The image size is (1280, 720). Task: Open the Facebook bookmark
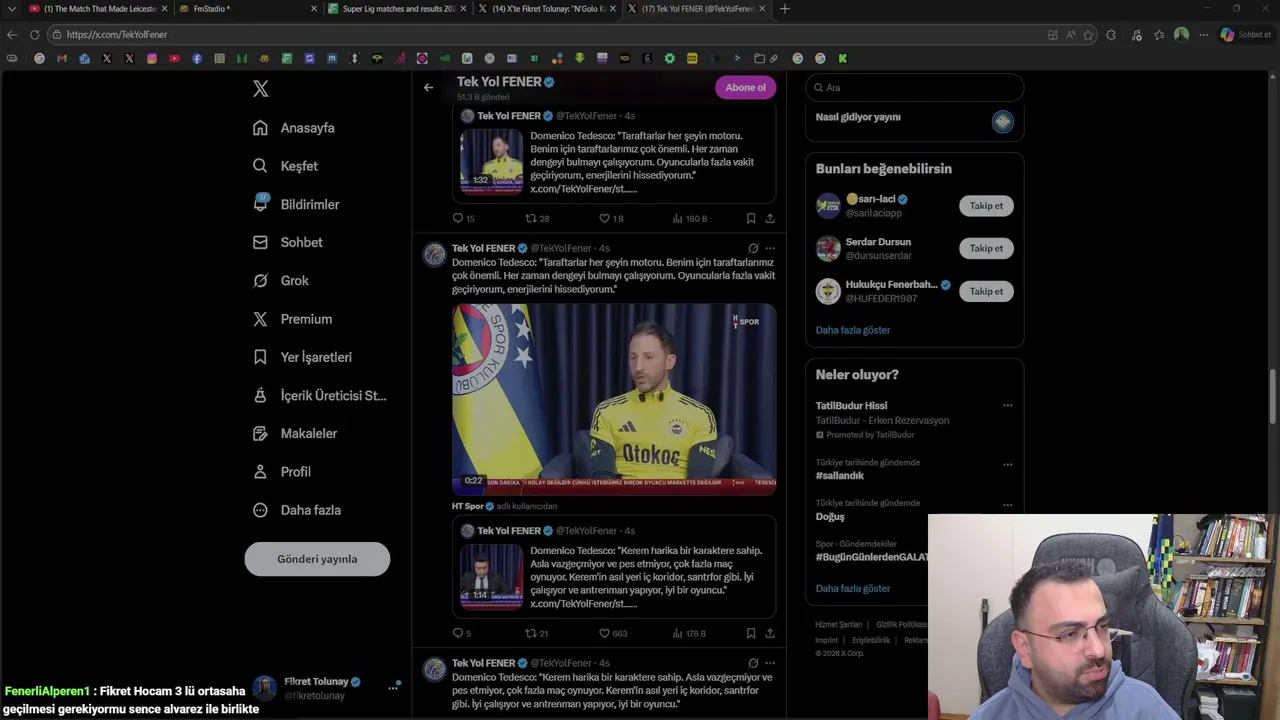point(197,58)
